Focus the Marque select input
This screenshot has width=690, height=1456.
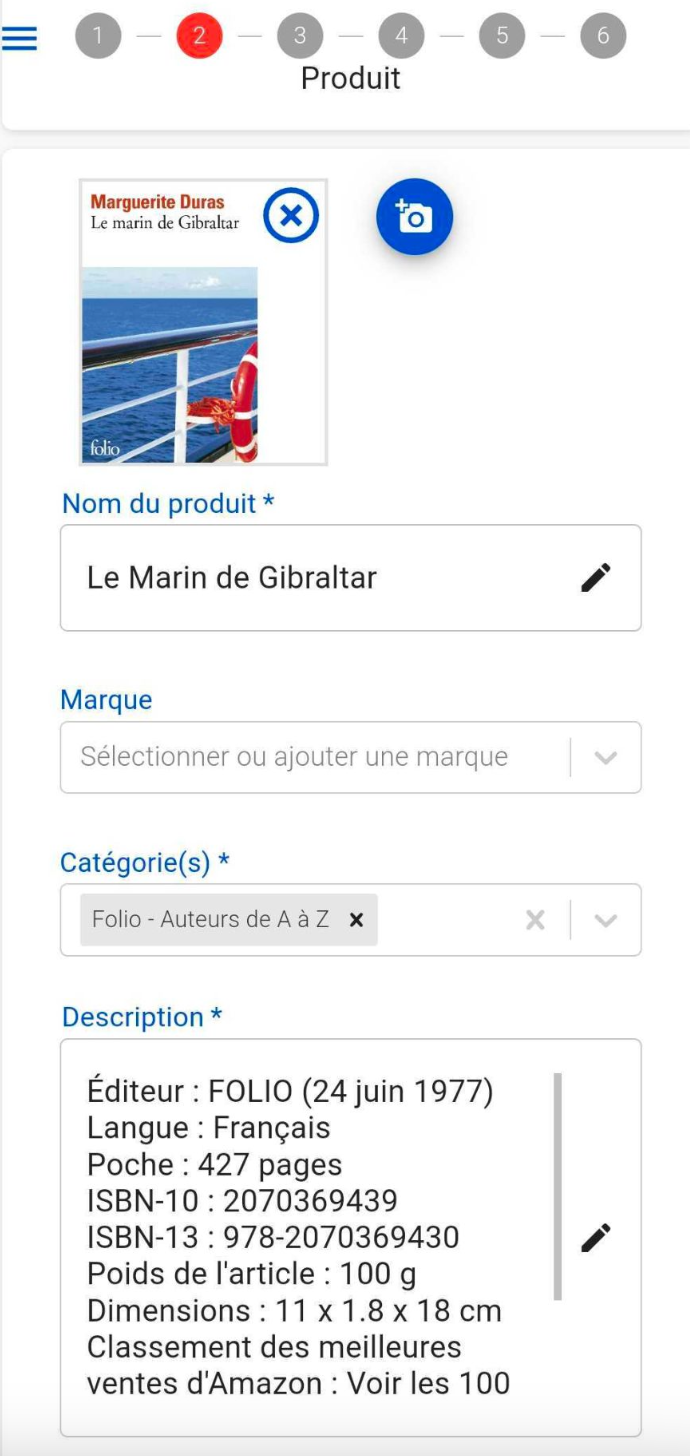click(314, 757)
